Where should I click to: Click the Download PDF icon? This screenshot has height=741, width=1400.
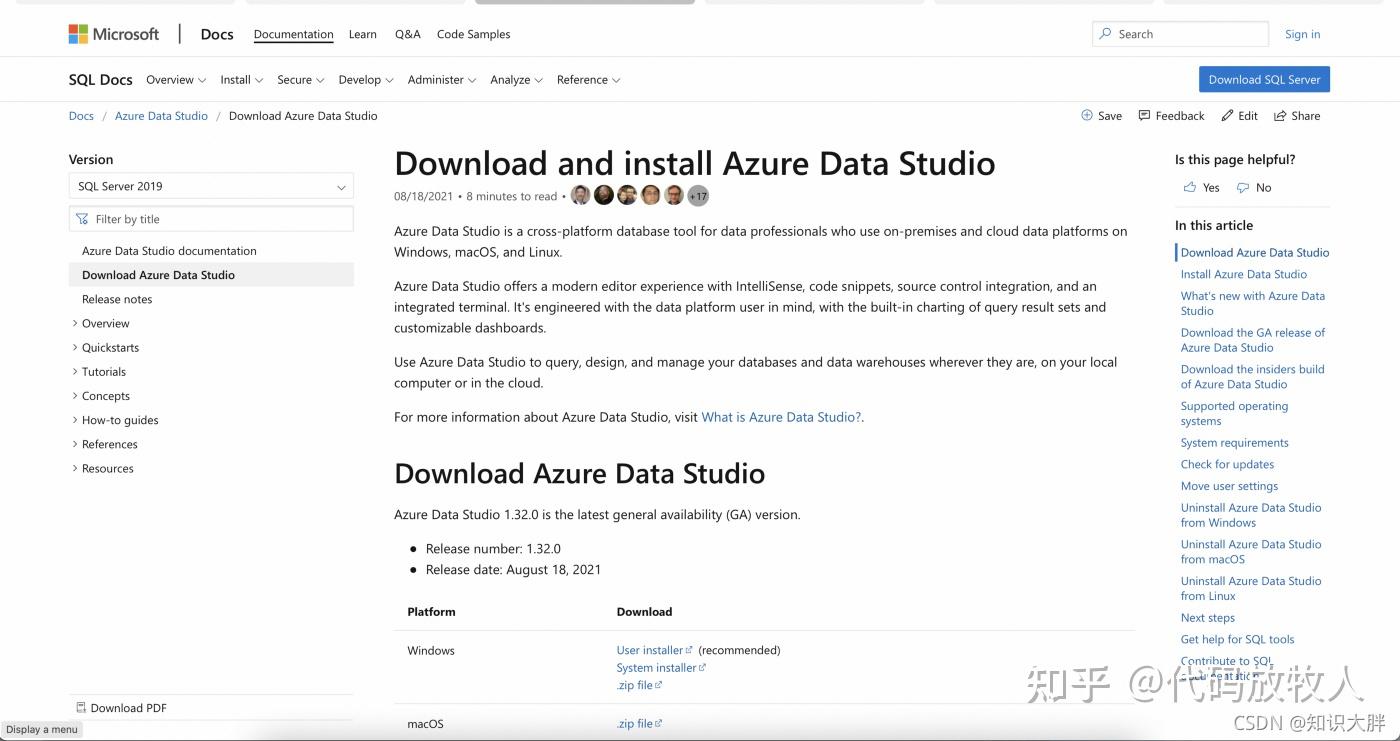(x=82, y=707)
